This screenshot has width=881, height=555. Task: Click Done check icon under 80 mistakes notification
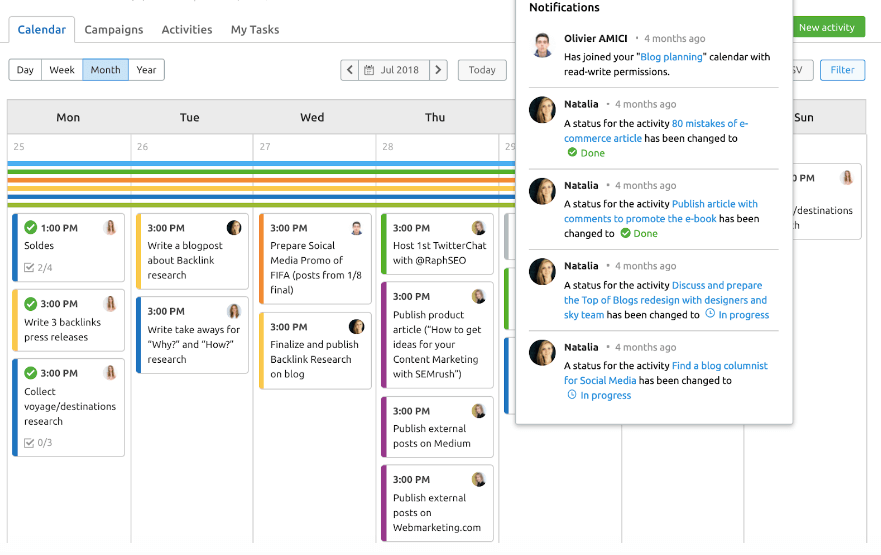pyautogui.click(x=572, y=152)
